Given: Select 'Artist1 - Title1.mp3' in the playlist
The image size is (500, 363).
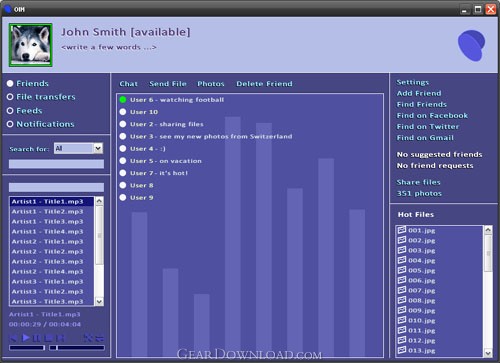Looking at the screenshot, I should tap(52, 201).
